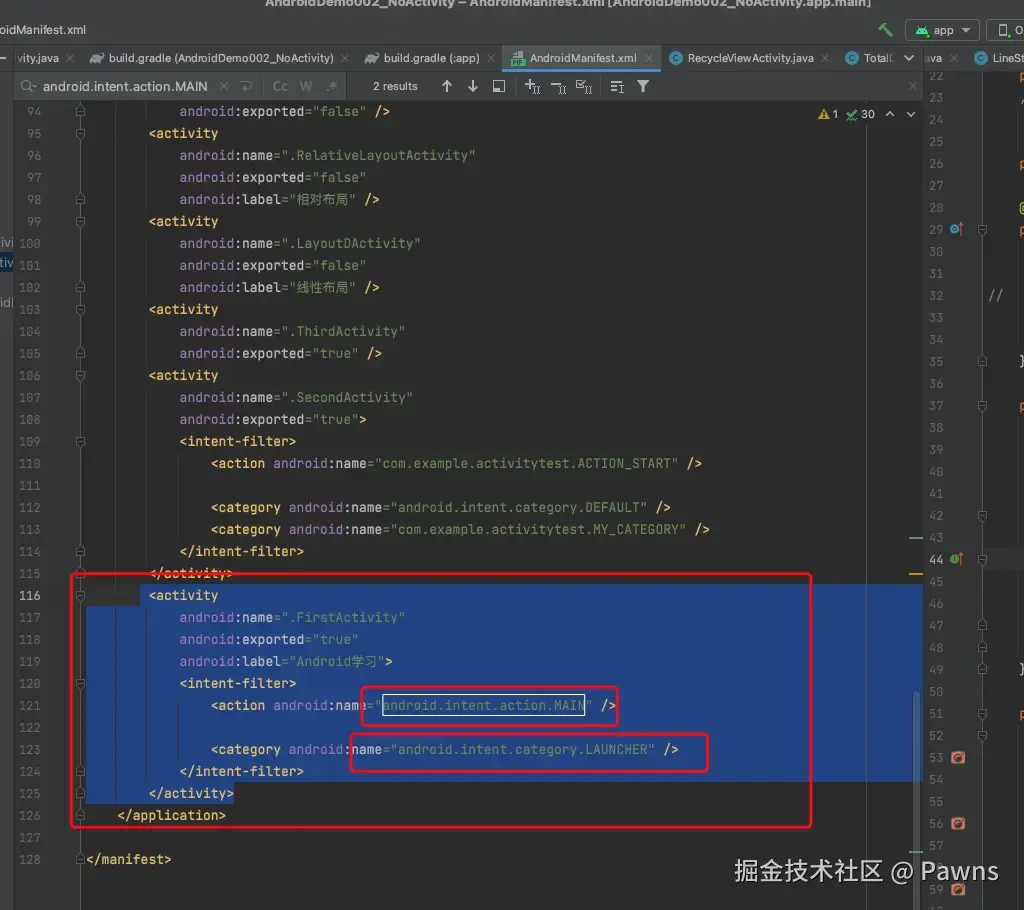Open results in Find tool window icon
1024x910 pixels.
pos(499,86)
